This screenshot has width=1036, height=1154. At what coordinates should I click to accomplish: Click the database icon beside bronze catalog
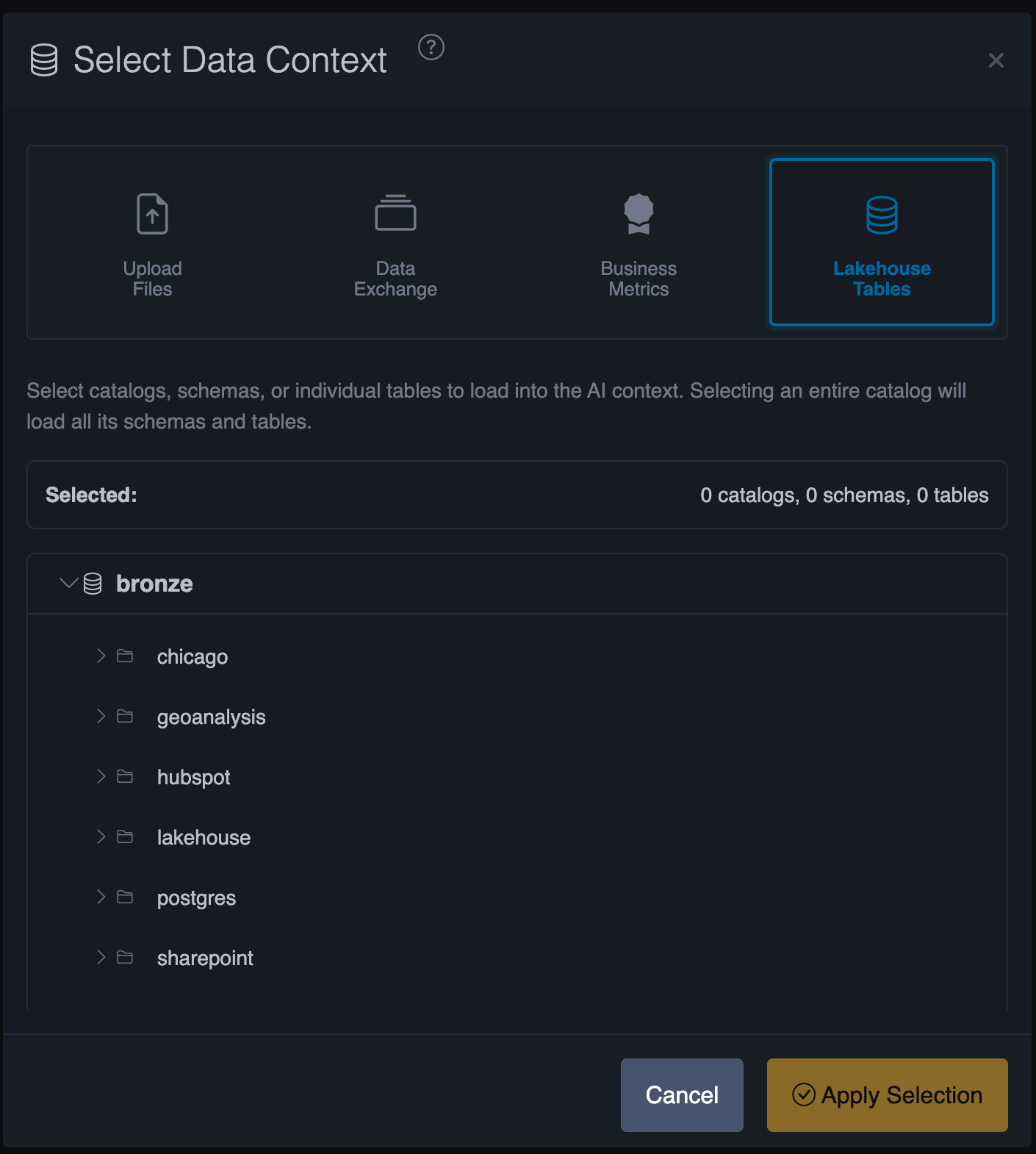[93, 583]
